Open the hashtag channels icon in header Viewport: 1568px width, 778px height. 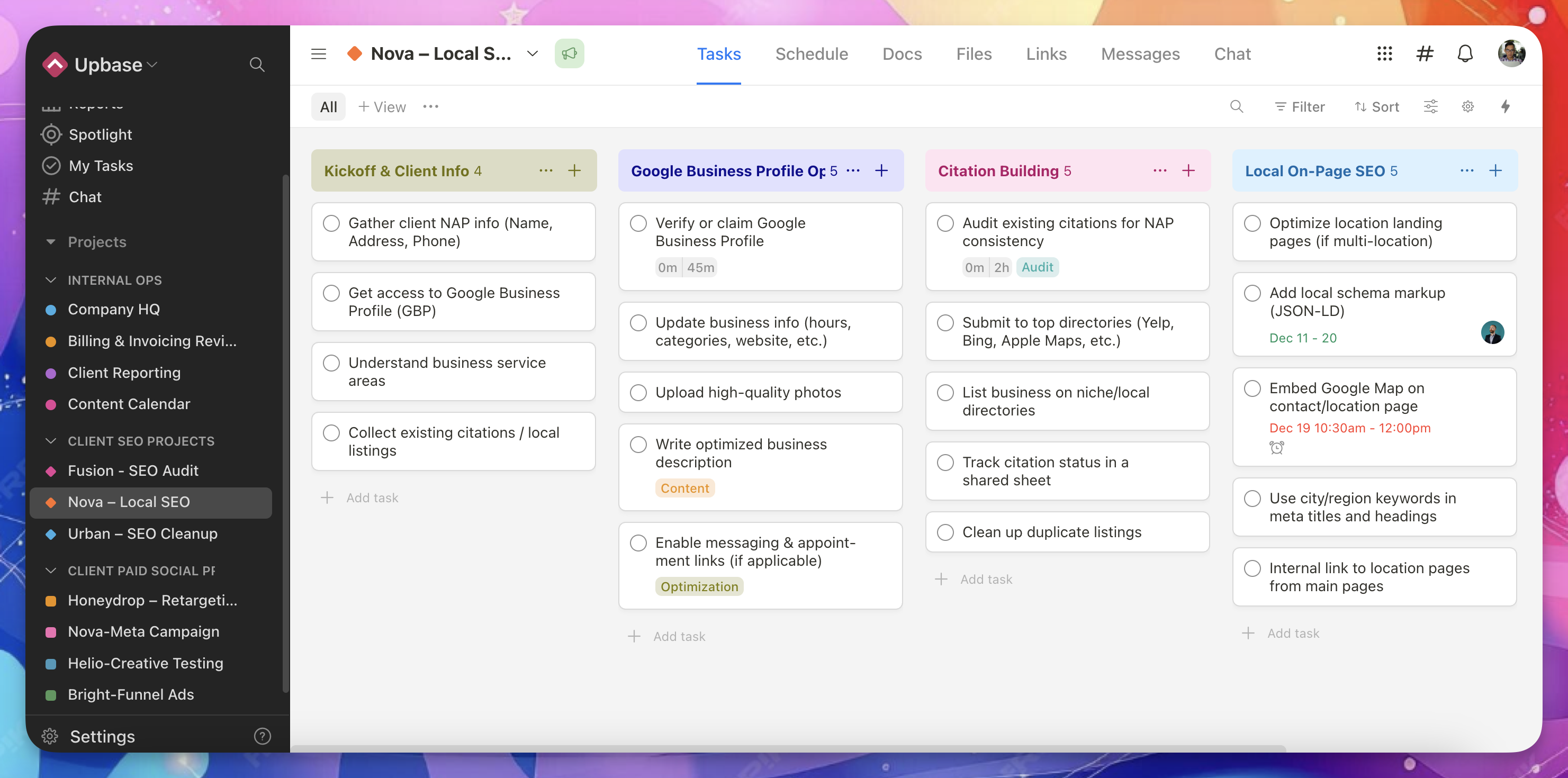click(1425, 53)
